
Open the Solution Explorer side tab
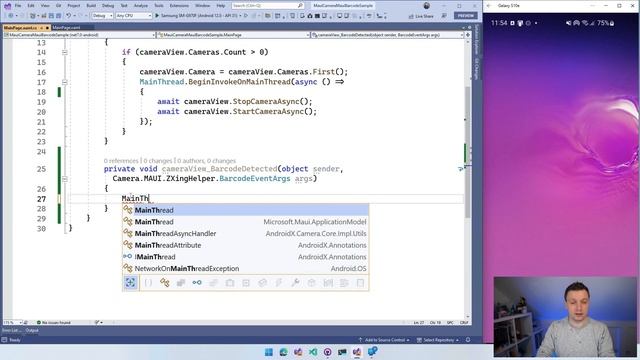[x=476, y=40]
